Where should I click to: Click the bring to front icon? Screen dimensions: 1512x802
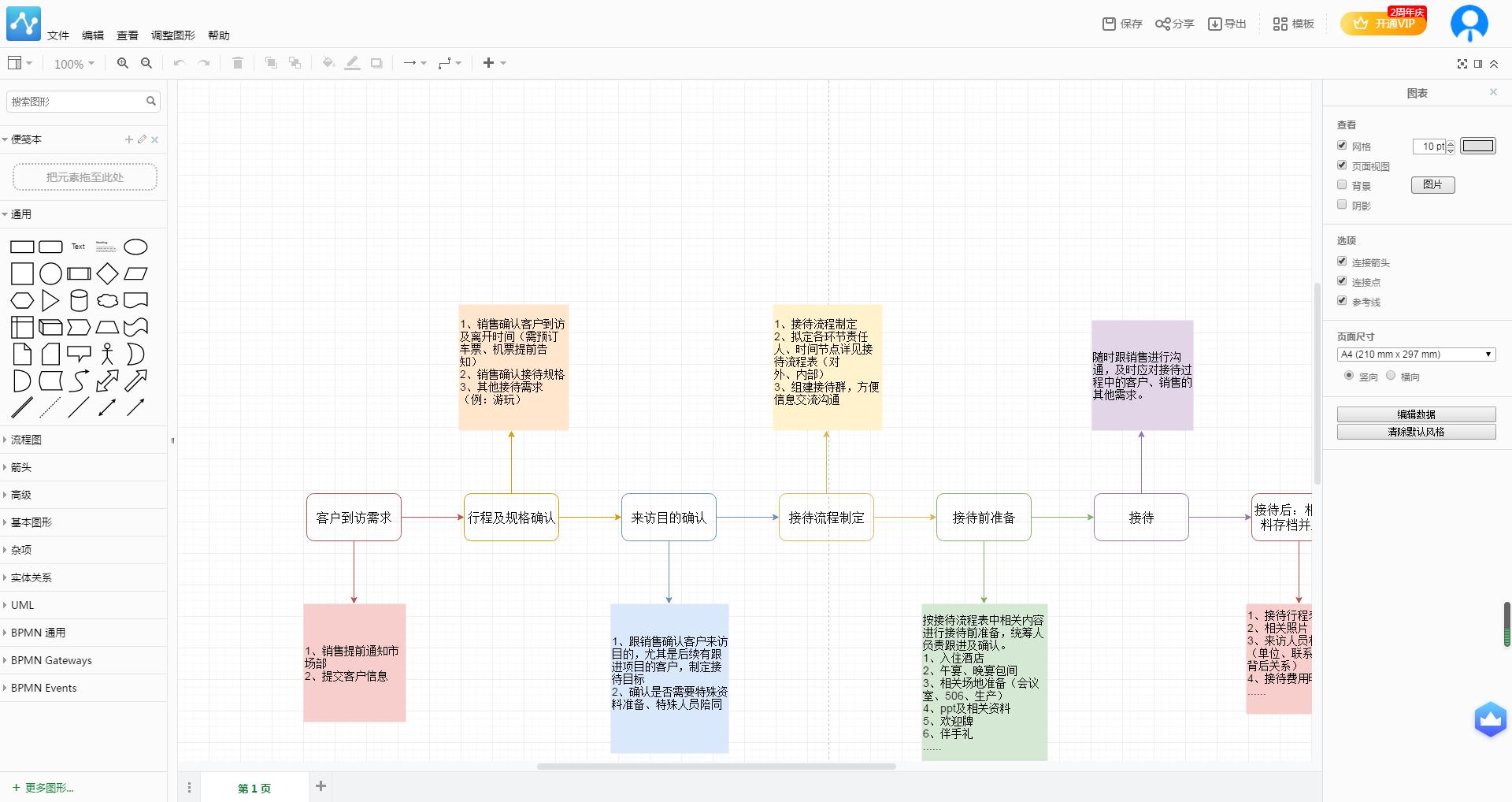click(x=271, y=63)
